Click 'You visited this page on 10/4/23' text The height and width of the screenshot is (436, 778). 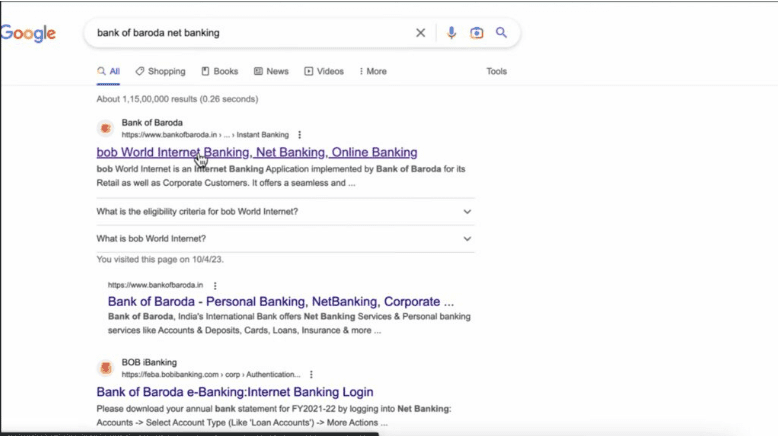click(x=160, y=259)
